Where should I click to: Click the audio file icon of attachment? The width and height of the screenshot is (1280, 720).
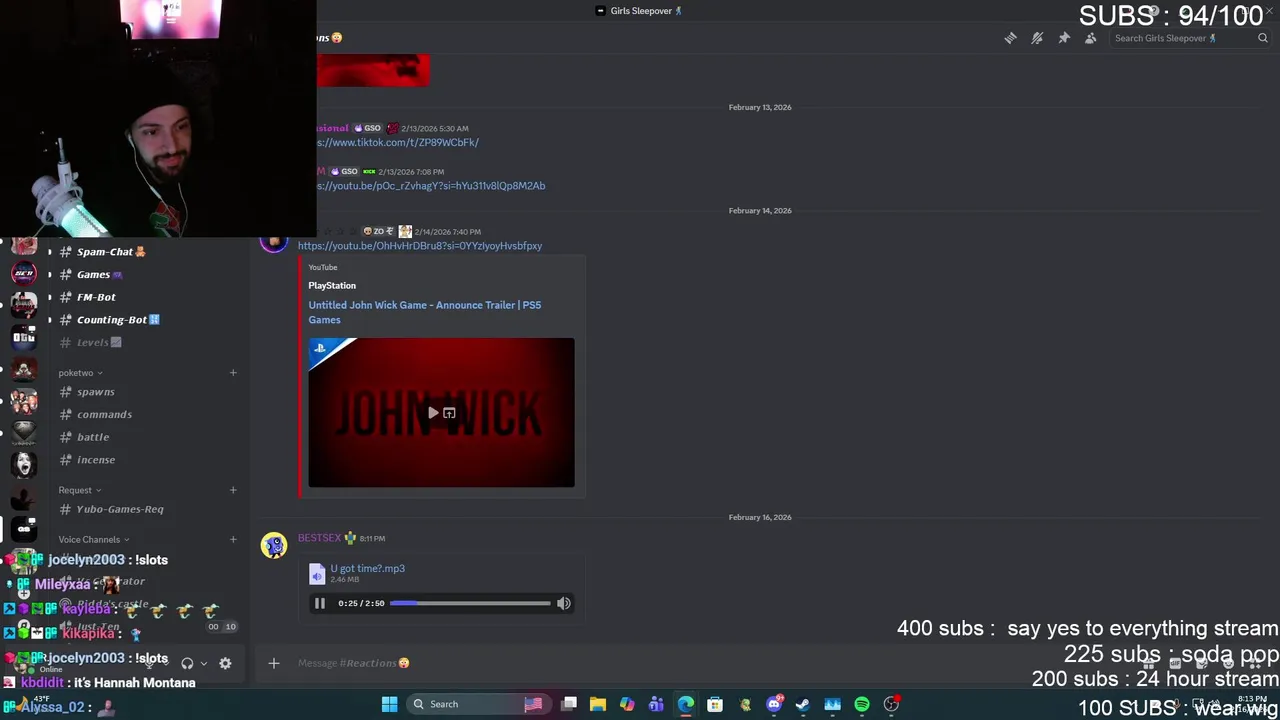pos(317,573)
